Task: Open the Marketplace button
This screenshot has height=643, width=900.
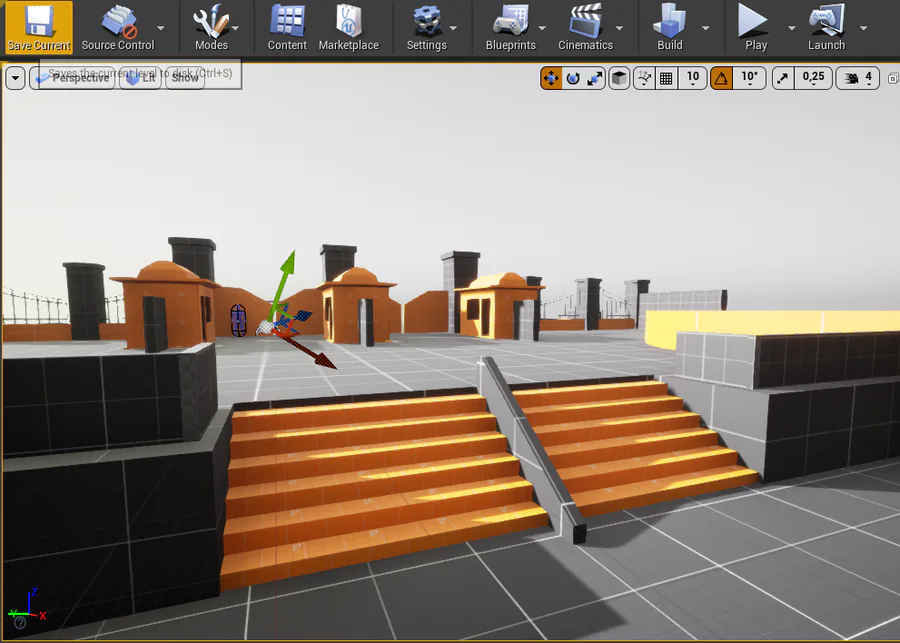Action: point(348,28)
